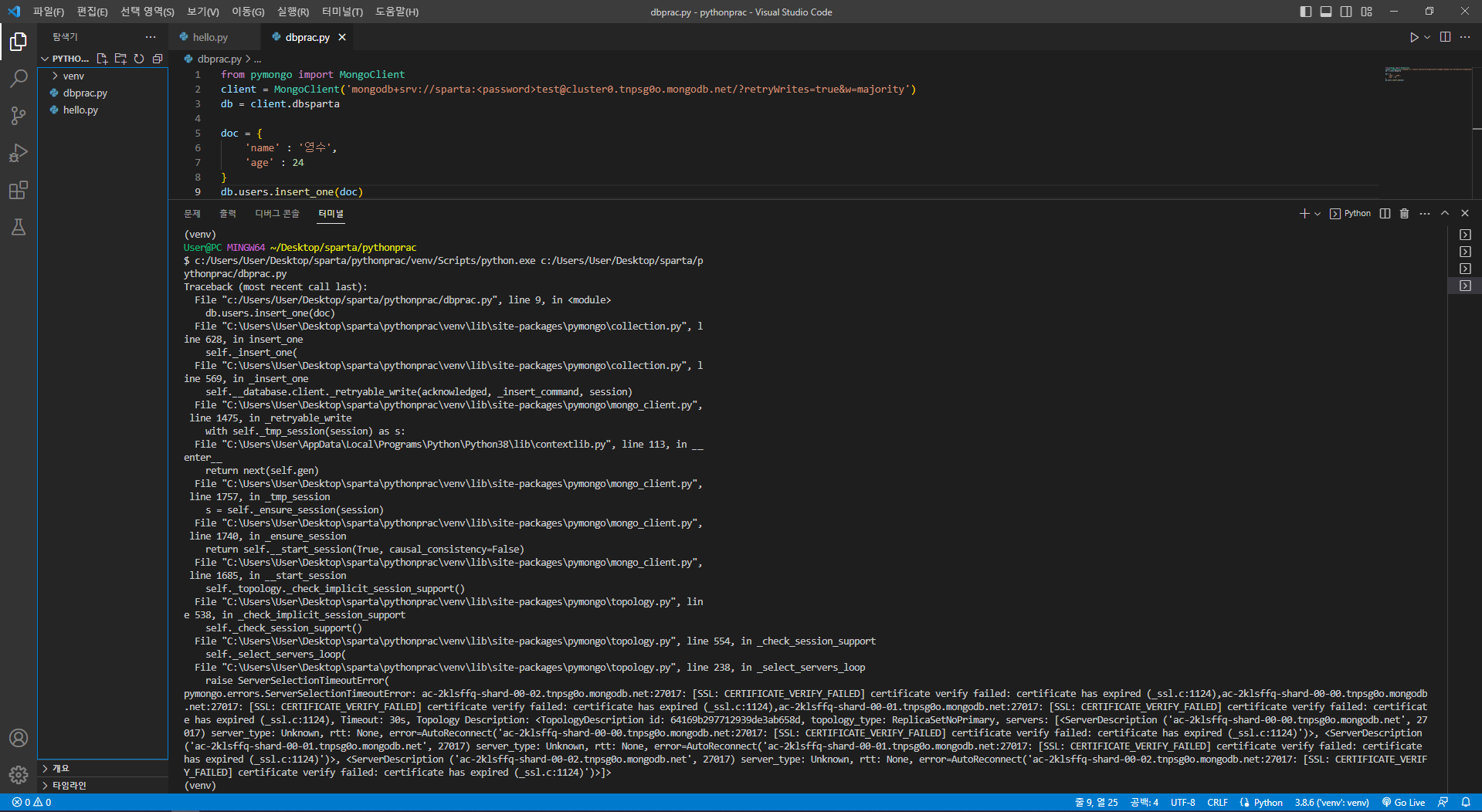Toggle the bottom panel visibility
1482x812 pixels.
coord(1326,12)
